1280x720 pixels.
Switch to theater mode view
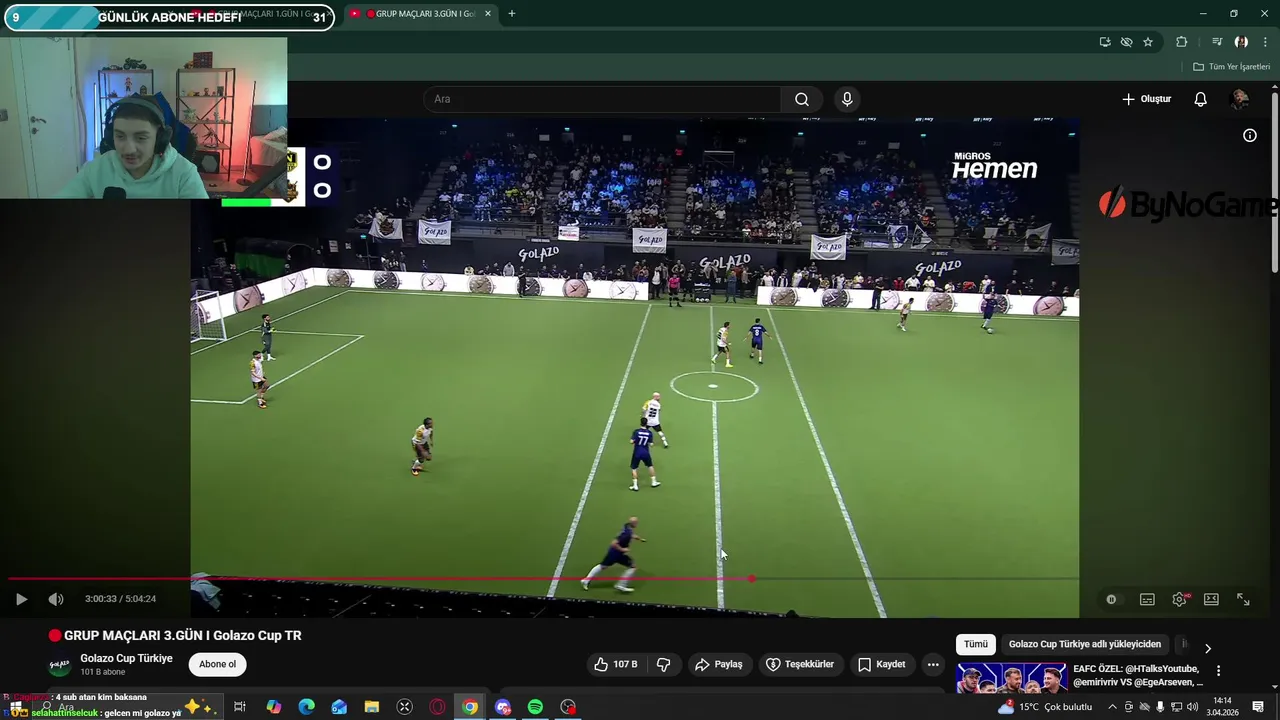(x=1211, y=599)
